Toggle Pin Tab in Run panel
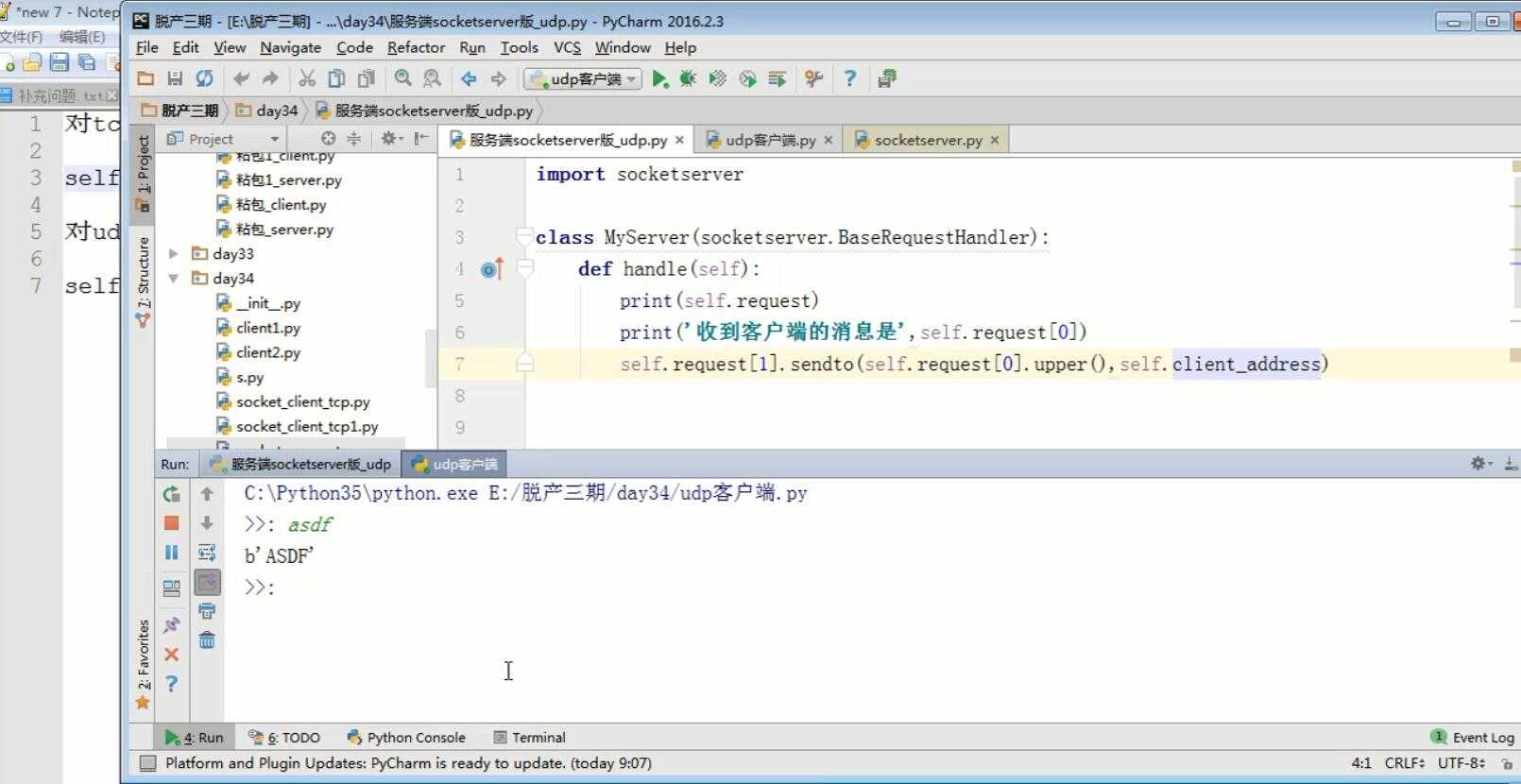This screenshot has height=784, width=1521. point(171,624)
